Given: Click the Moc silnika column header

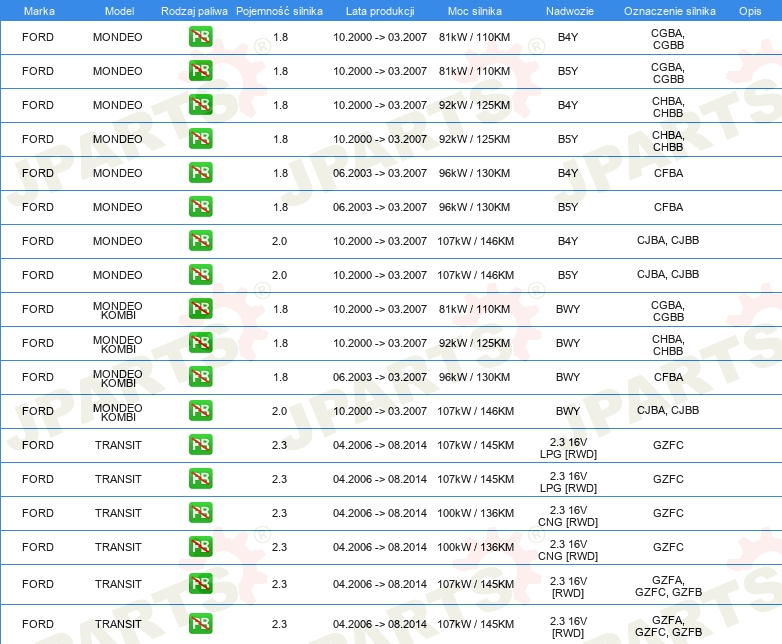Looking at the screenshot, I should pos(475,11).
